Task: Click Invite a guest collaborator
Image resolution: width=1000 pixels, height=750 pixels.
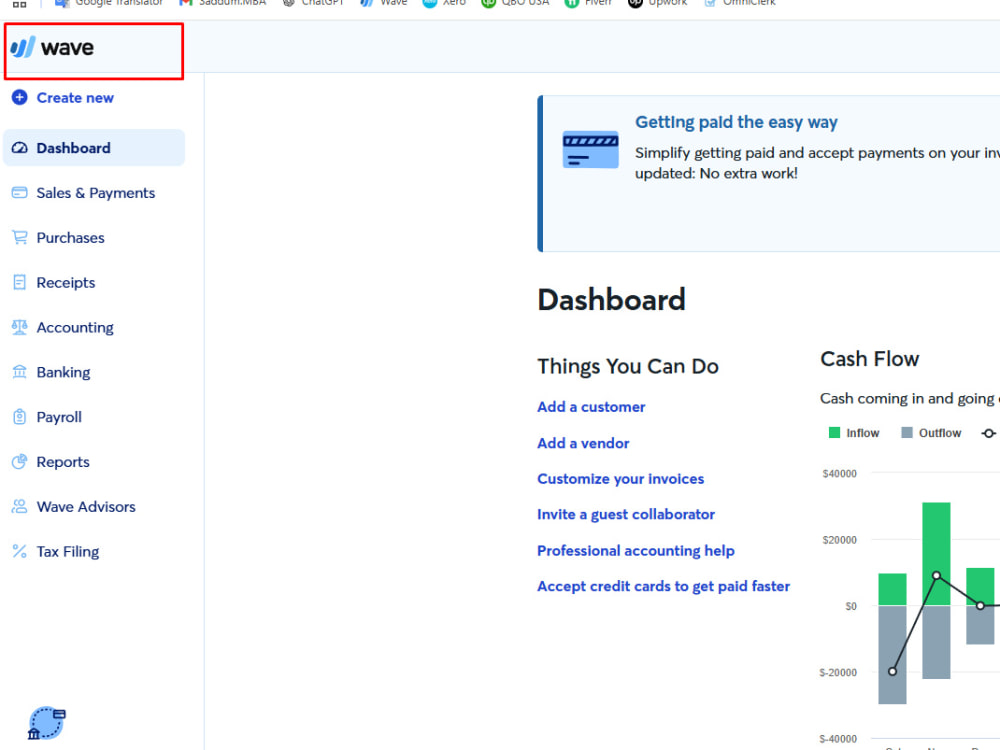Action: click(626, 515)
